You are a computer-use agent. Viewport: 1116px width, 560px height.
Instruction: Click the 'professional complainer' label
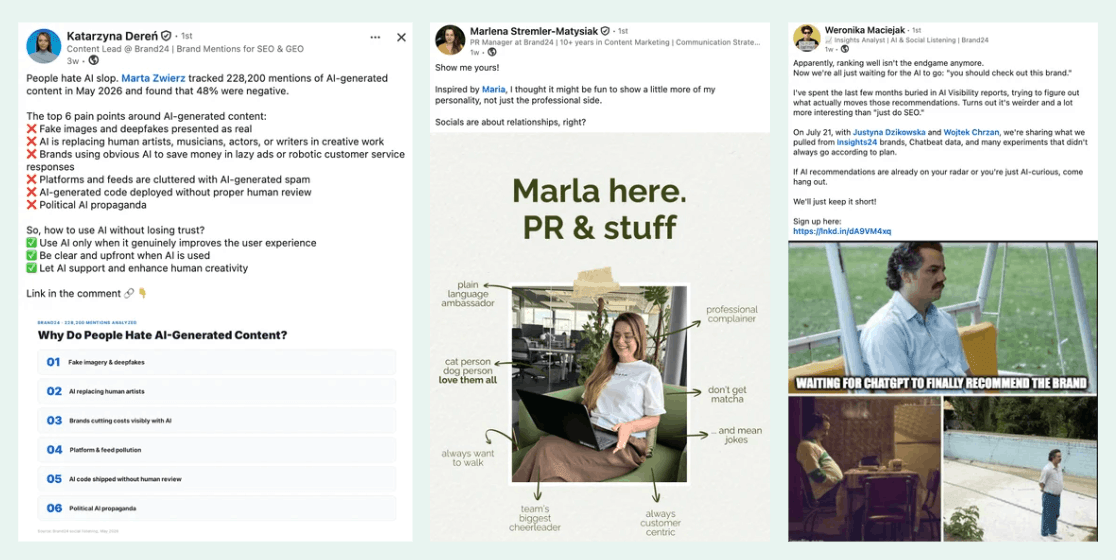(731, 314)
